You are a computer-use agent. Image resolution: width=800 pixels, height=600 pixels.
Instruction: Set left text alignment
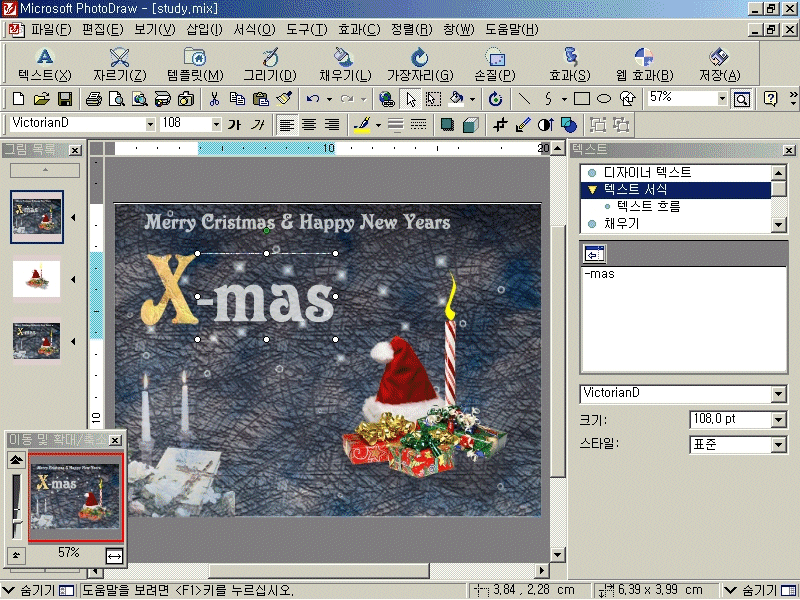click(286, 124)
